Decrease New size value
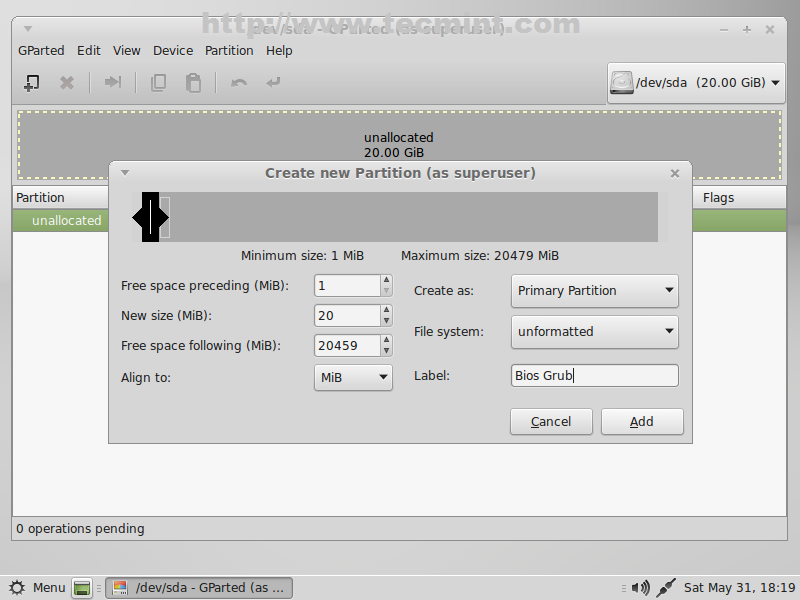 386,321
